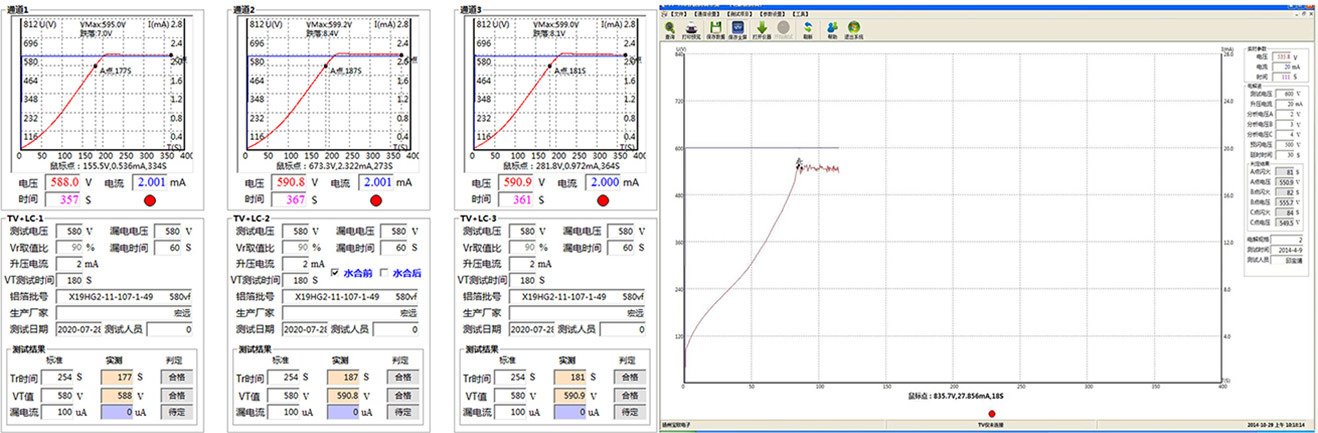Click the 保存全屏 save fullscreen icon
The width and height of the screenshot is (1318, 433).
pyautogui.click(x=739, y=29)
